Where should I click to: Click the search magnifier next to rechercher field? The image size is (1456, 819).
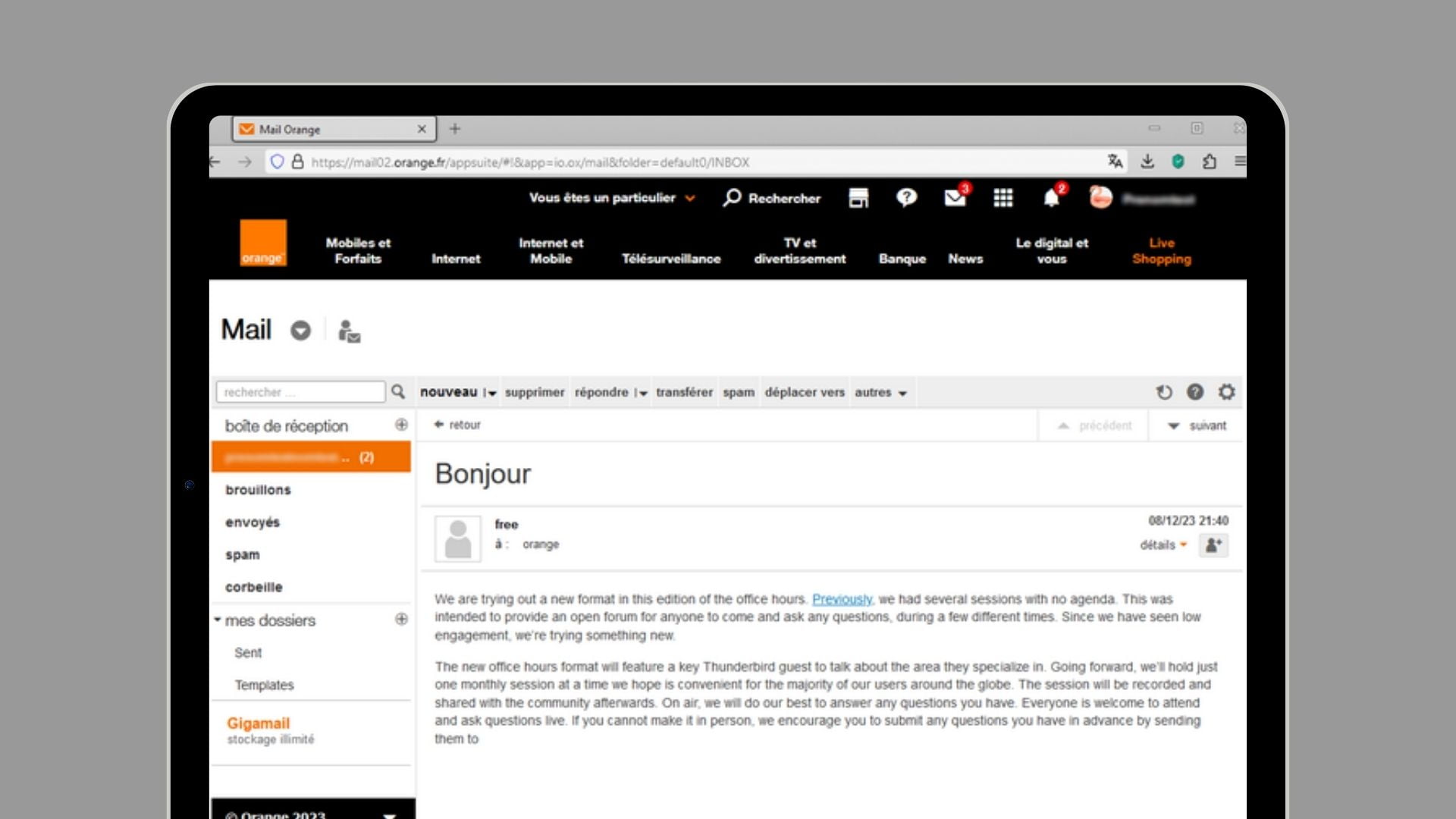point(398,392)
